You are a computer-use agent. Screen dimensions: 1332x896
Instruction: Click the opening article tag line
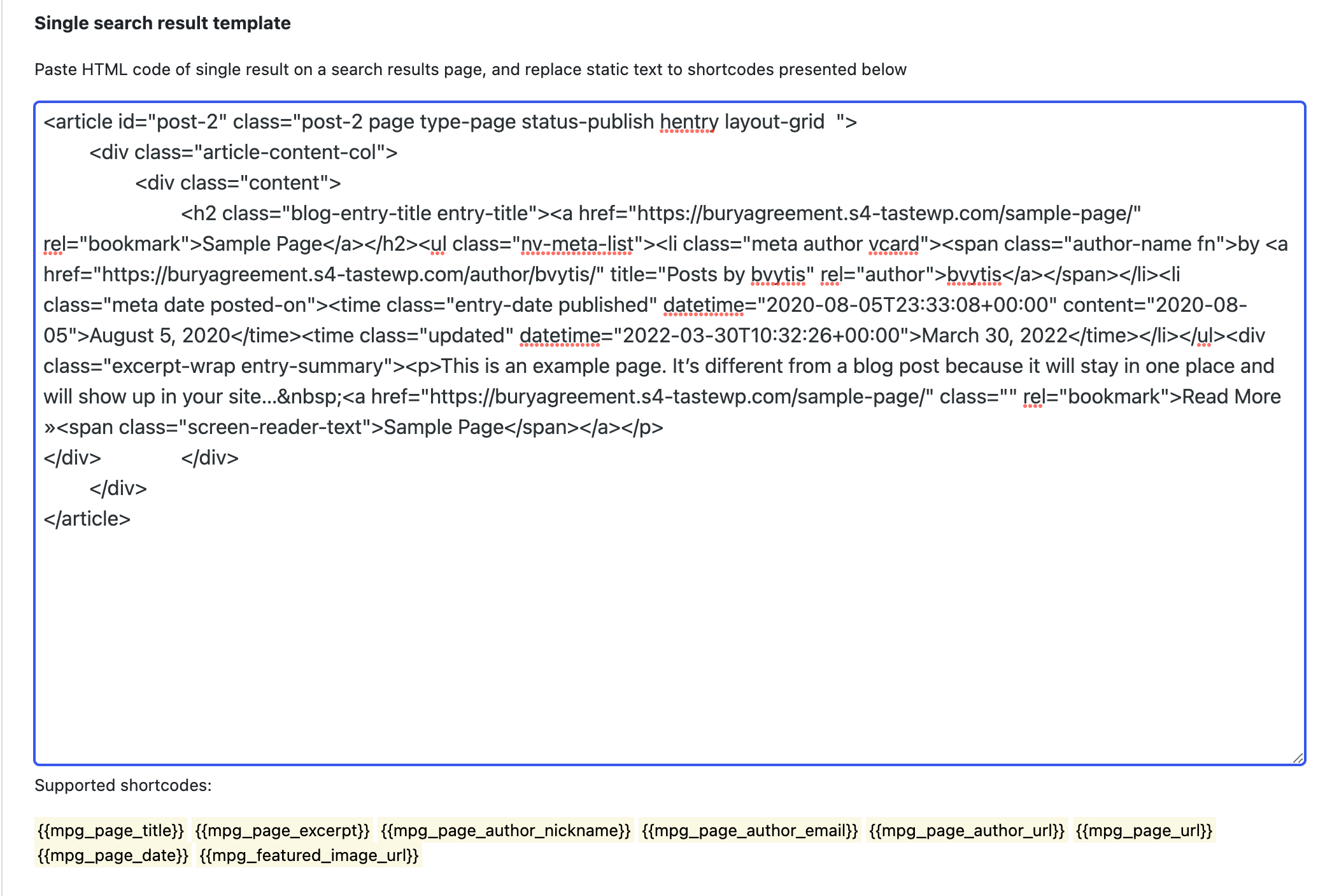tap(450, 122)
